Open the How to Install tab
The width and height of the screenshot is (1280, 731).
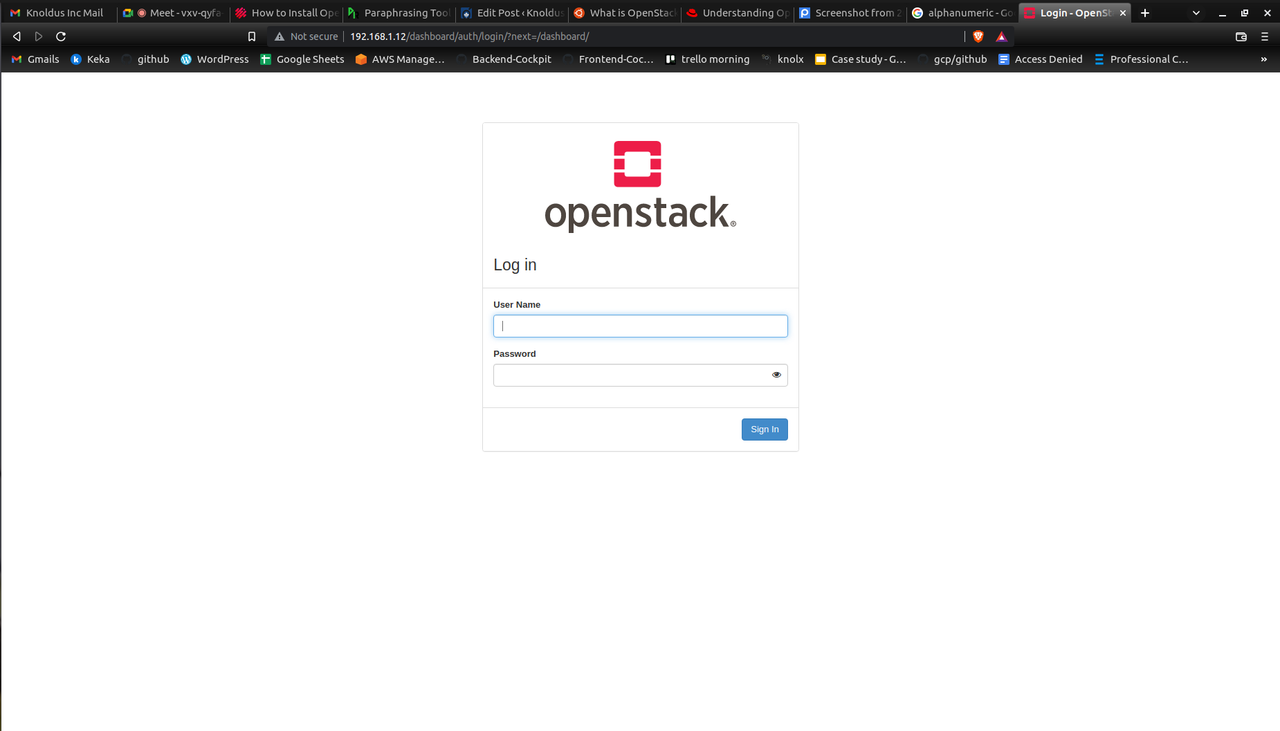click(x=286, y=13)
